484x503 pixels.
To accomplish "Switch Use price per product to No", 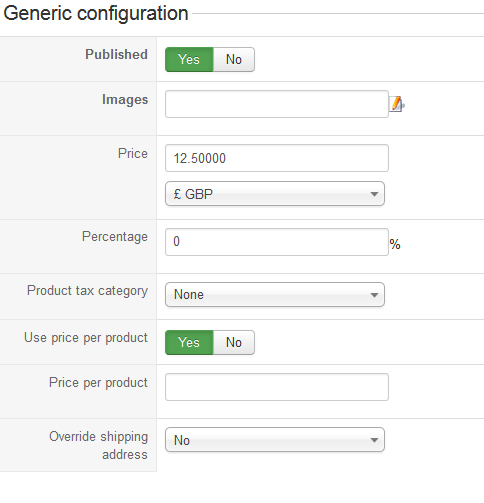I will [x=234, y=342].
